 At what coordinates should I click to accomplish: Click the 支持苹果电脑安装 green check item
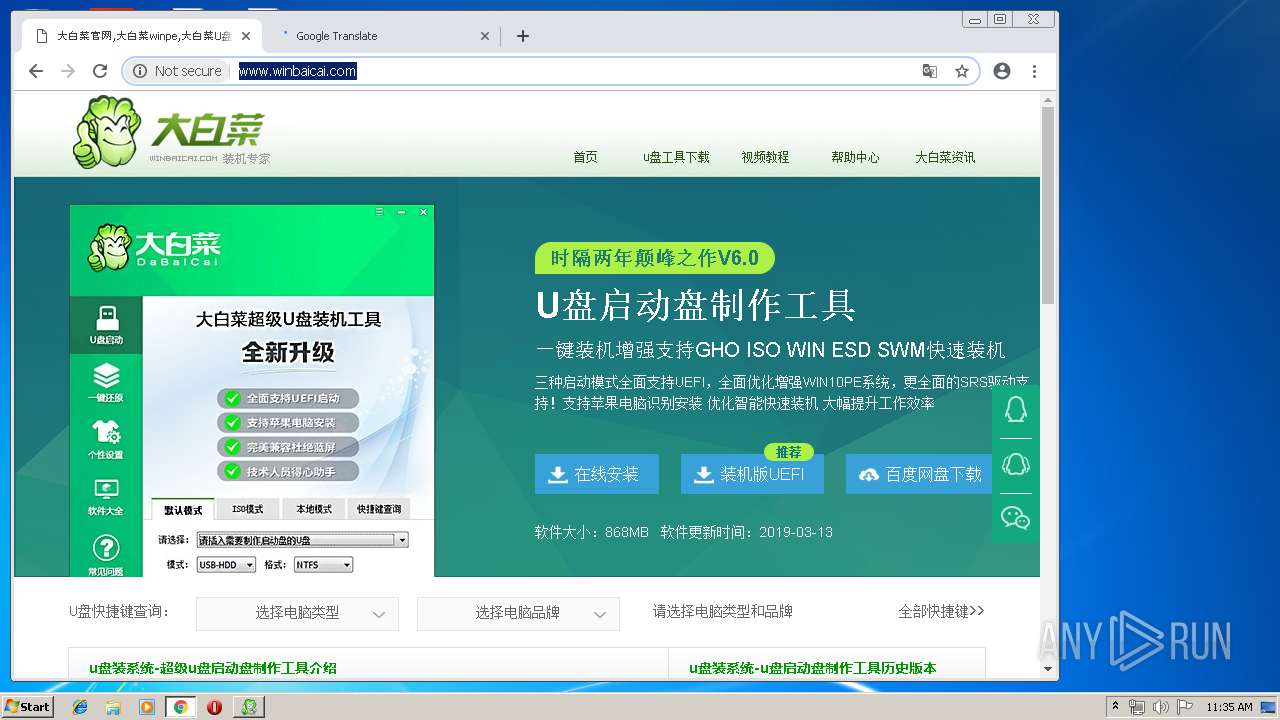pyautogui.click(x=290, y=422)
